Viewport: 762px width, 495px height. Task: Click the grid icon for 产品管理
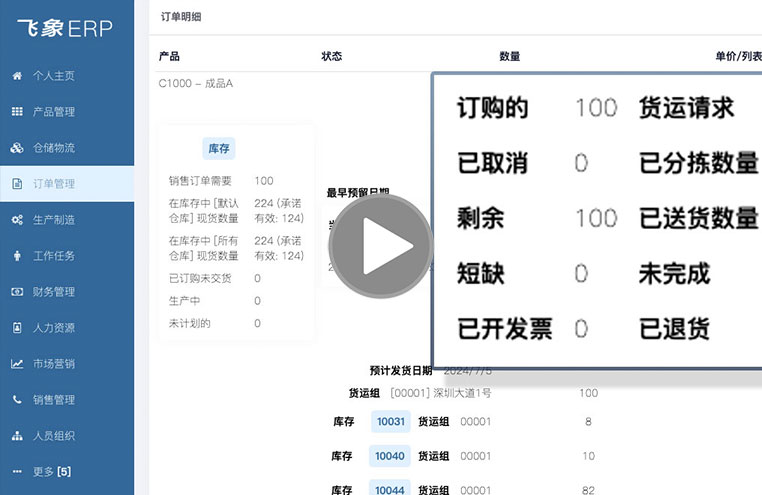(x=17, y=112)
